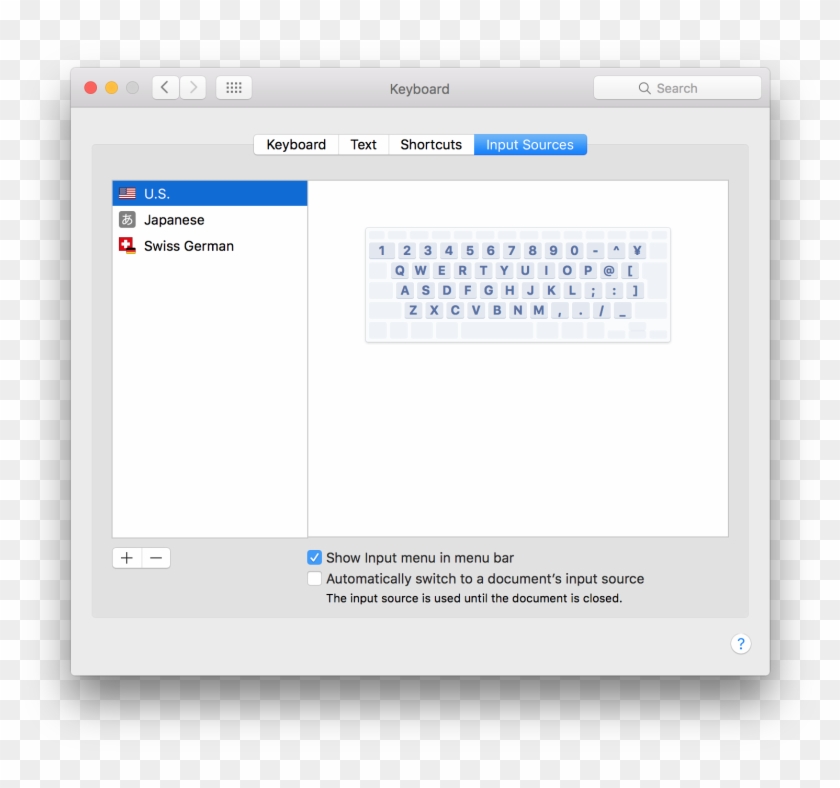This screenshot has height=788, width=840.
Task: Click the Swiss German flag icon
Action: (127, 245)
